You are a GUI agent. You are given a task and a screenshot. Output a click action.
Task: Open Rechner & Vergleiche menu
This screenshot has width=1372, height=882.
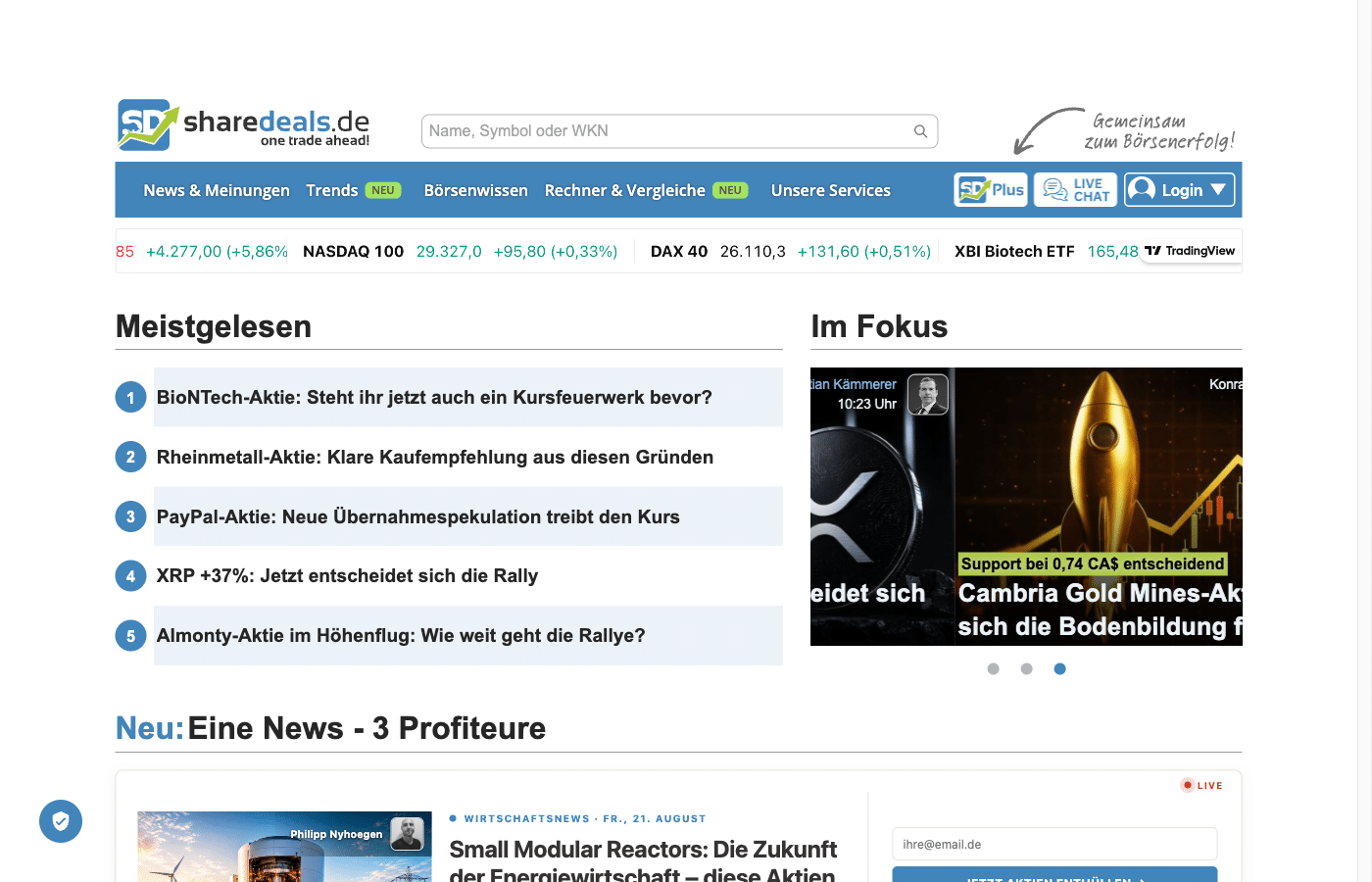tap(625, 190)
